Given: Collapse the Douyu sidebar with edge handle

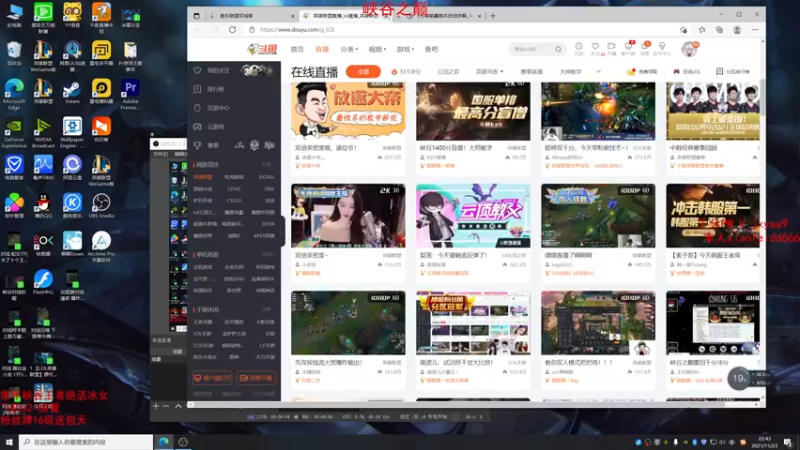Looking at the screenshot, I should [x=282, y=231].
